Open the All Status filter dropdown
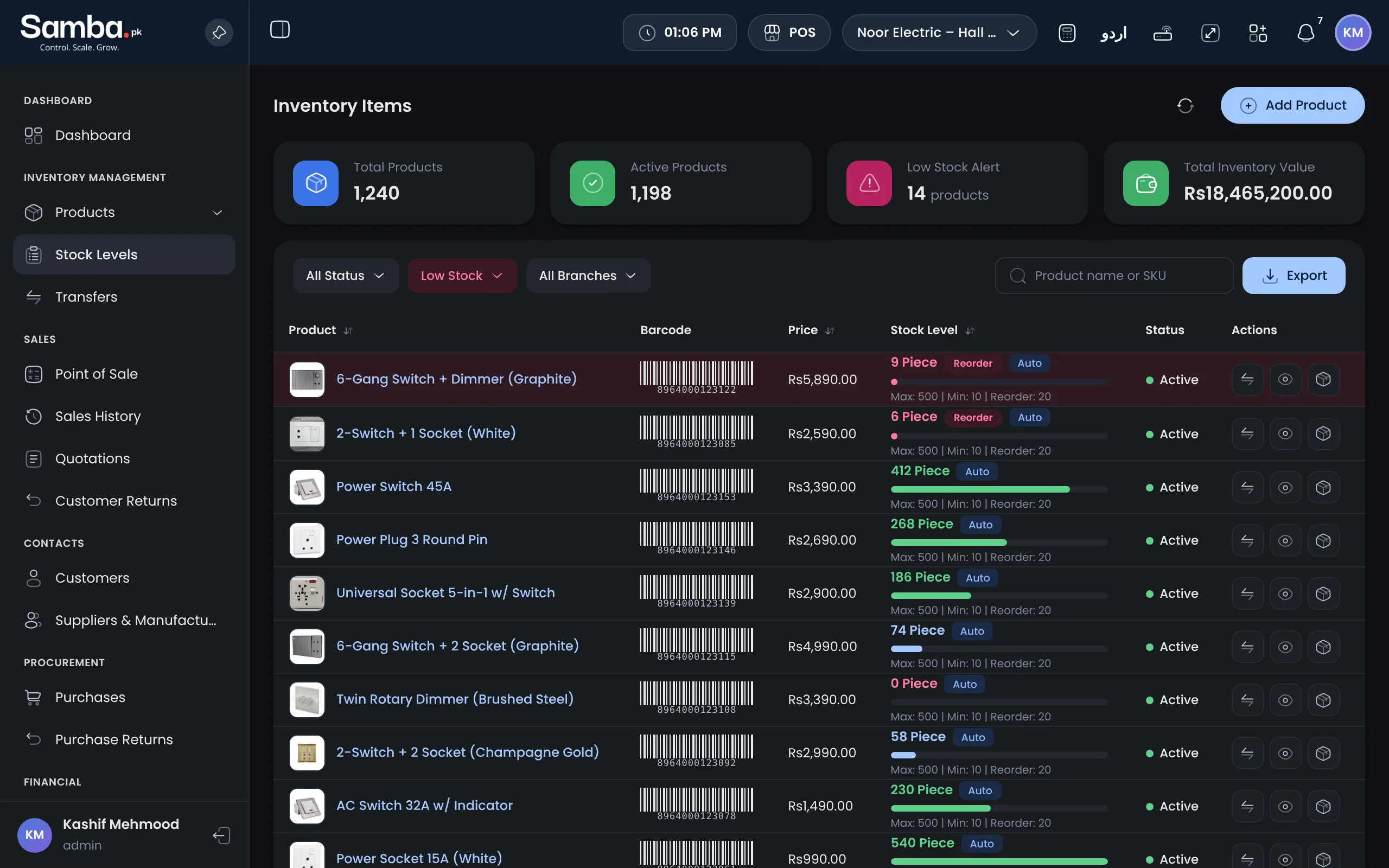The image size is (1389, 868). (346, 276)
